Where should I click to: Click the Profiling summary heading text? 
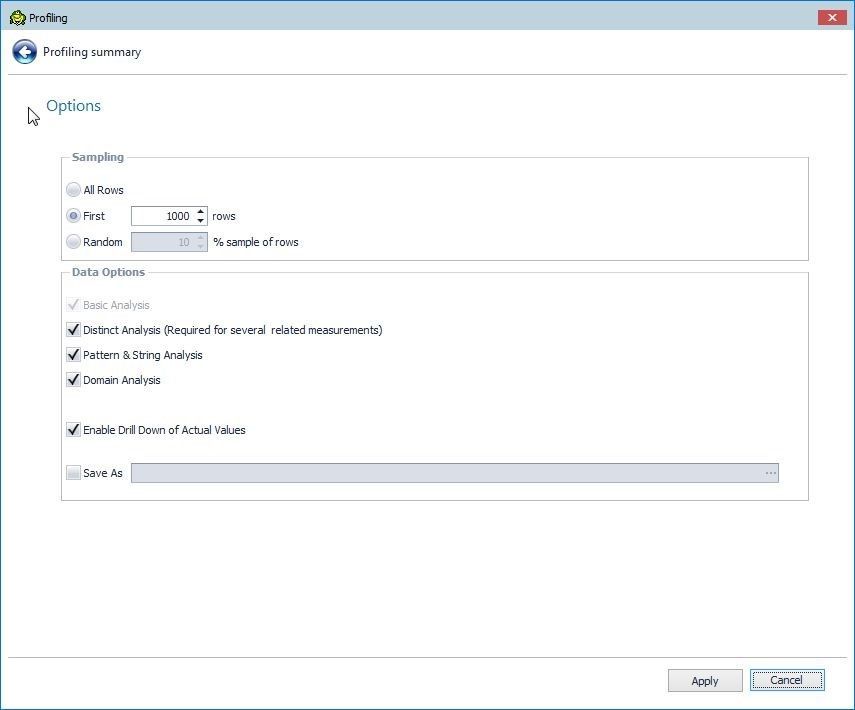click(x=92, y=52)
